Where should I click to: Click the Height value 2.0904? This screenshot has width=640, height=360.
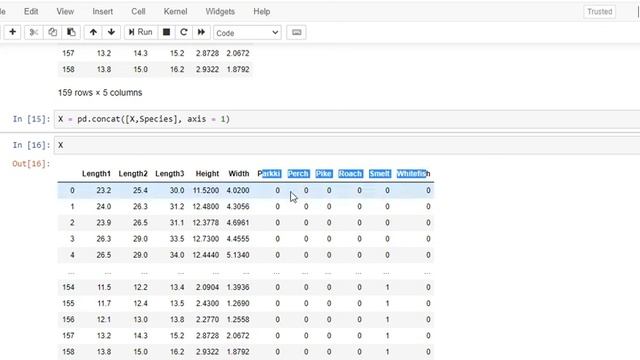point(207,287)
